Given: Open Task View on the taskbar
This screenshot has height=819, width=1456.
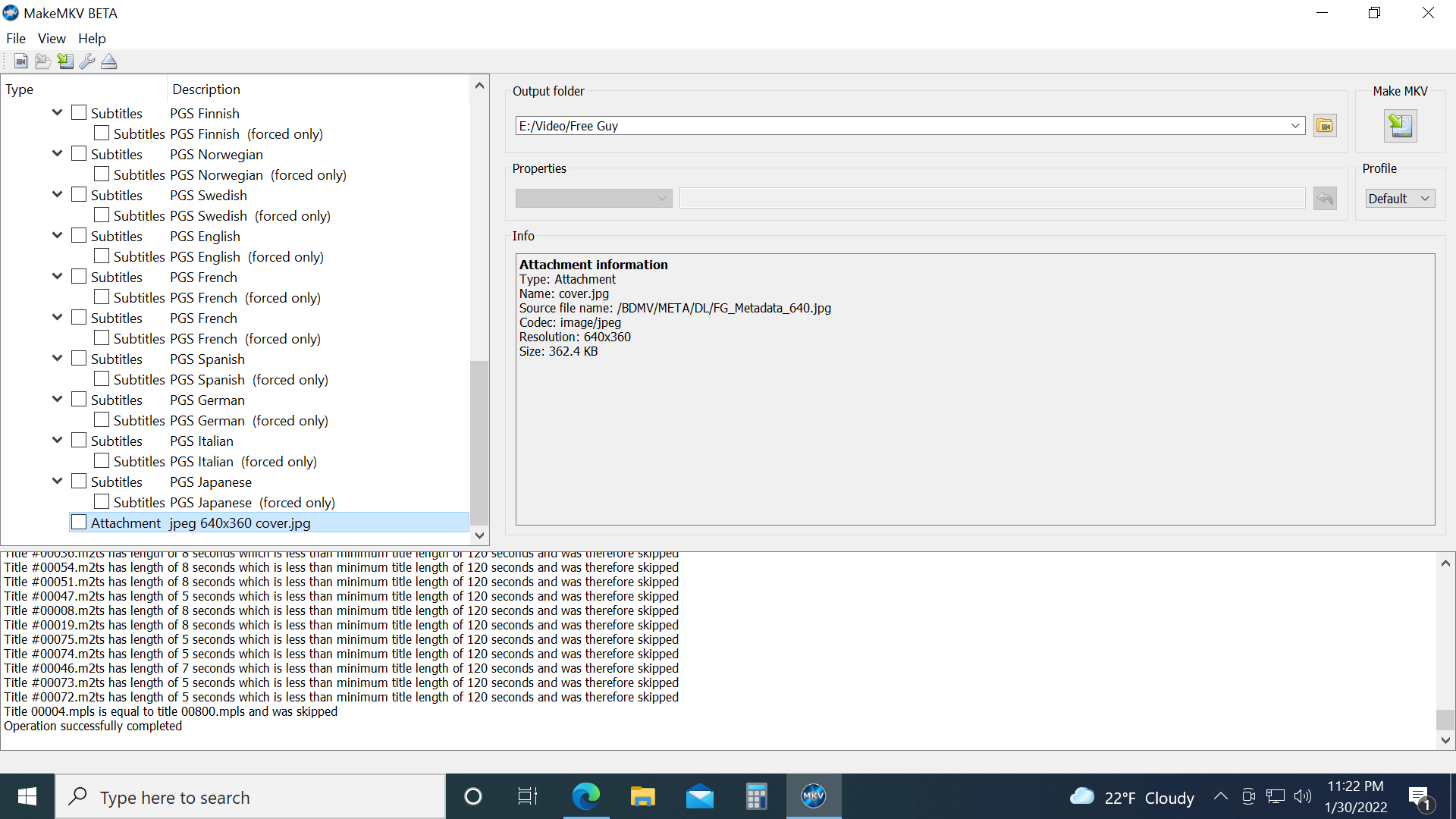Looking at the screenshot, I should (528, 796).
